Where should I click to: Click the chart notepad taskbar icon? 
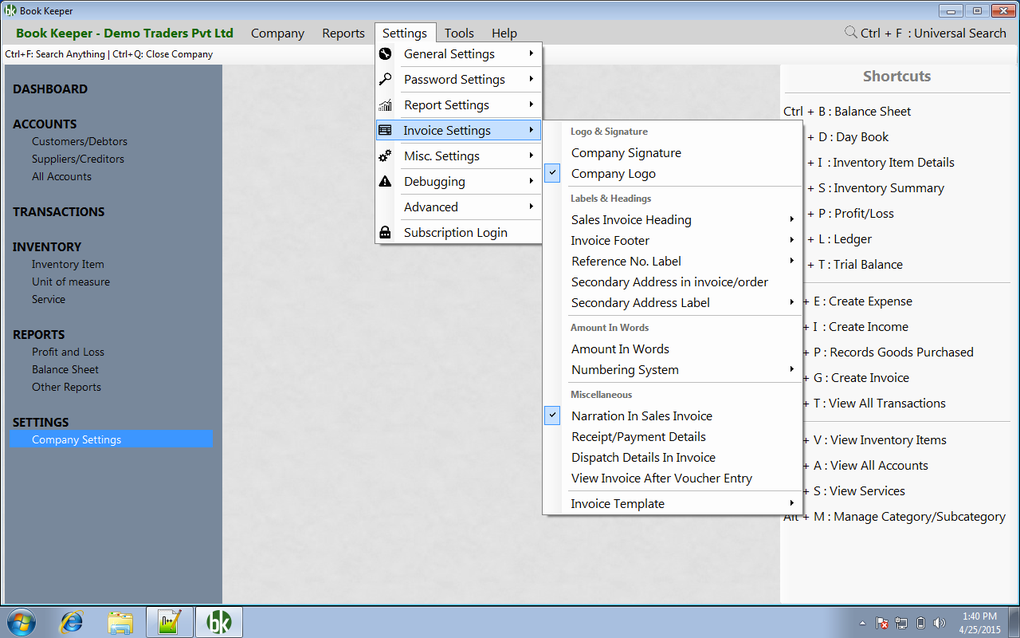[x=169, y=622]
